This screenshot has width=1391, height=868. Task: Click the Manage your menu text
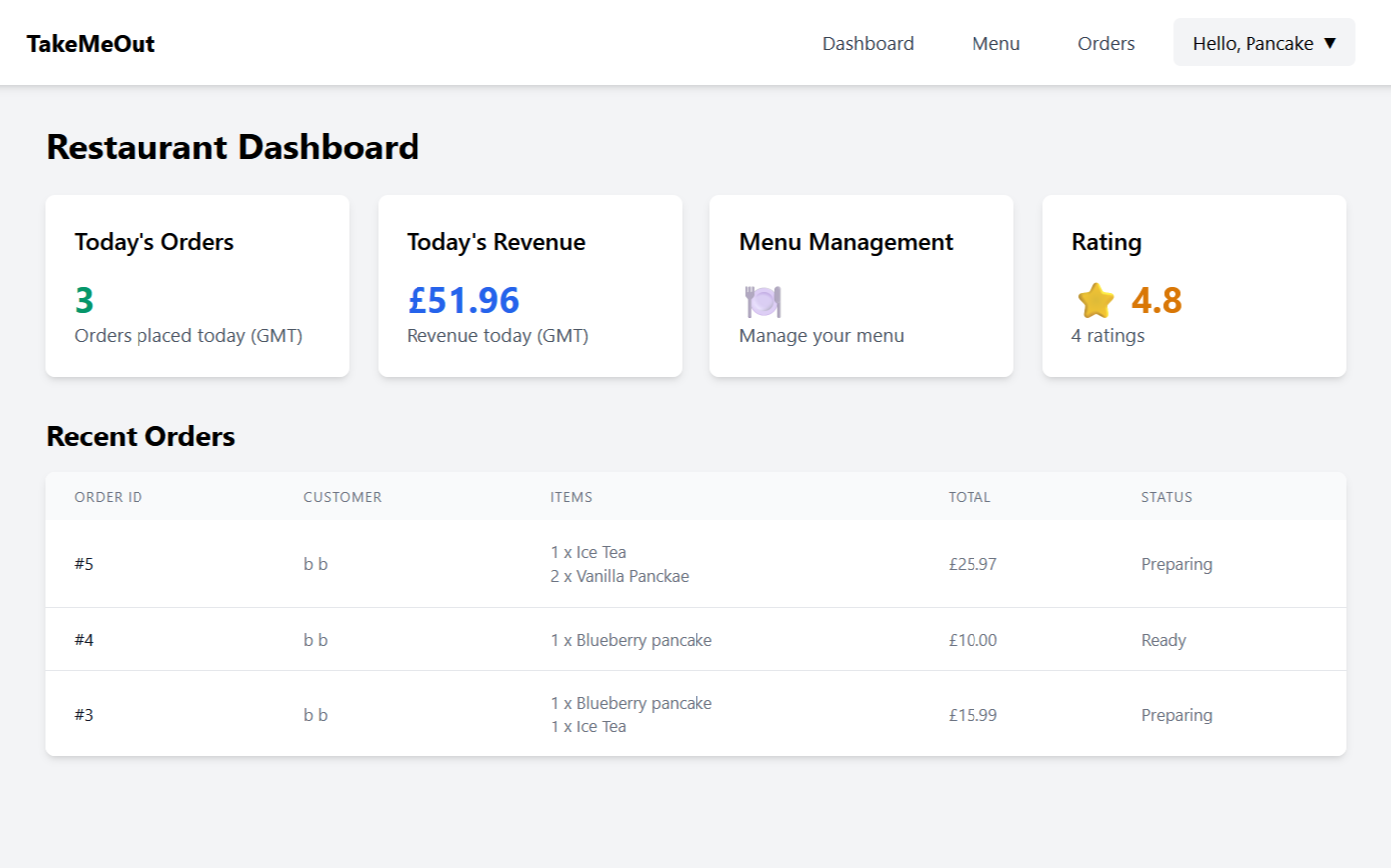(x=821, y=336)
